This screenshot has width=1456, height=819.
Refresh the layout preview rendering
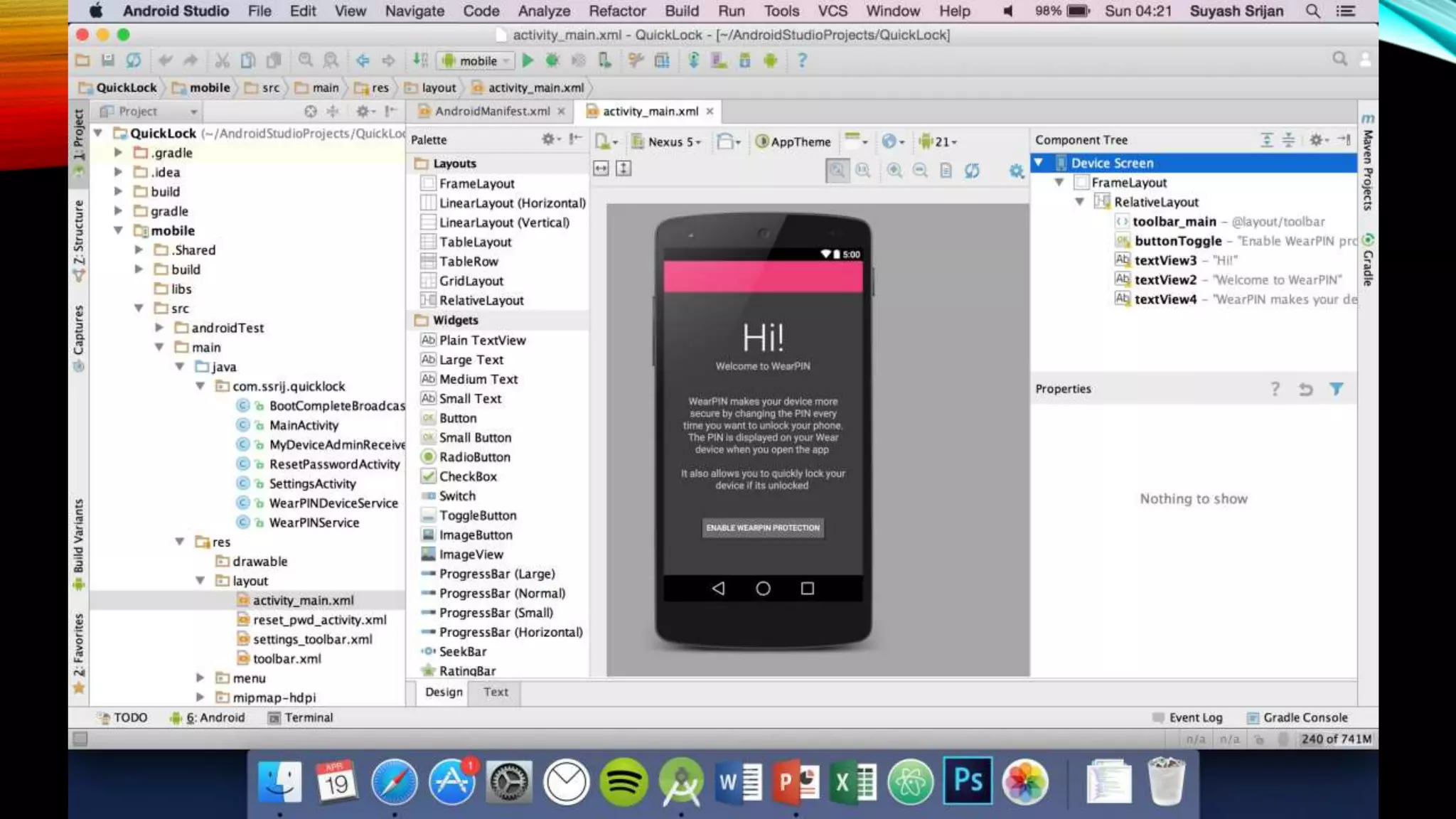pyautogui.click(x=972, y=170)
